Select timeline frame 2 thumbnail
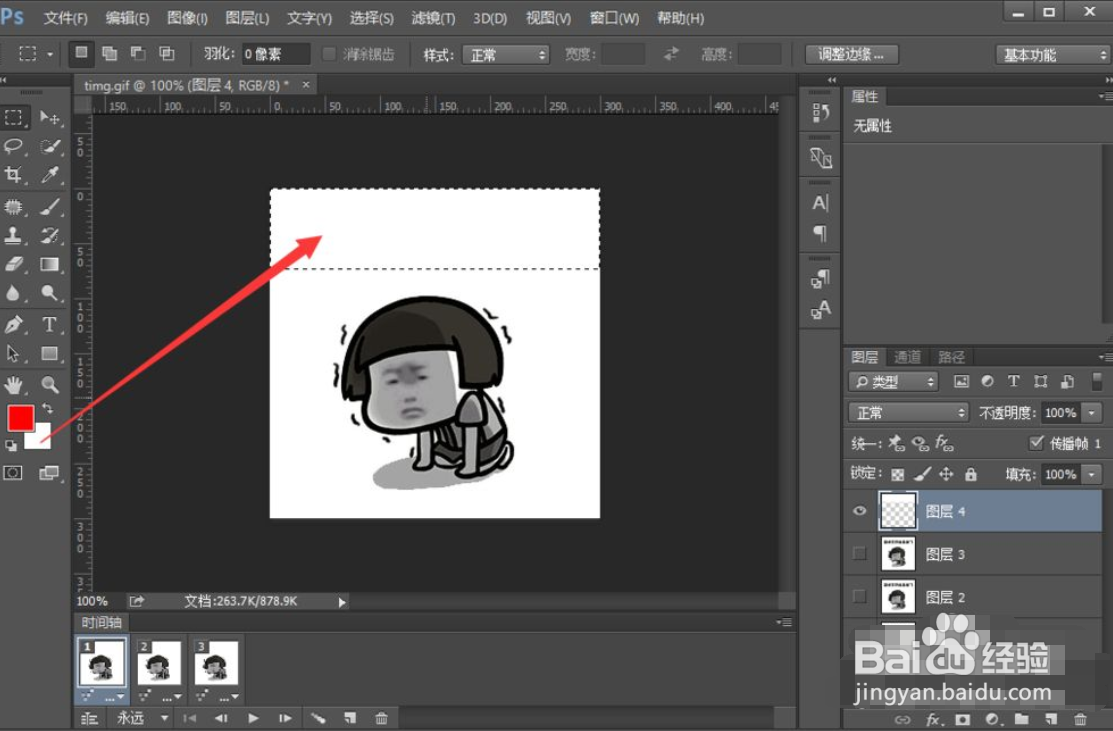The image size is (1113, 731). (x=159, y=664)
